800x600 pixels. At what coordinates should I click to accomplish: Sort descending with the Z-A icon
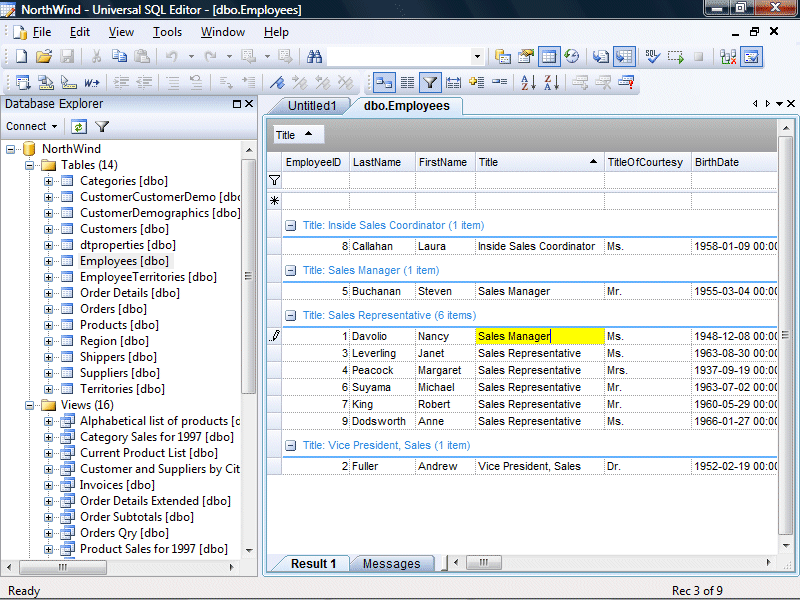point(551,82)
